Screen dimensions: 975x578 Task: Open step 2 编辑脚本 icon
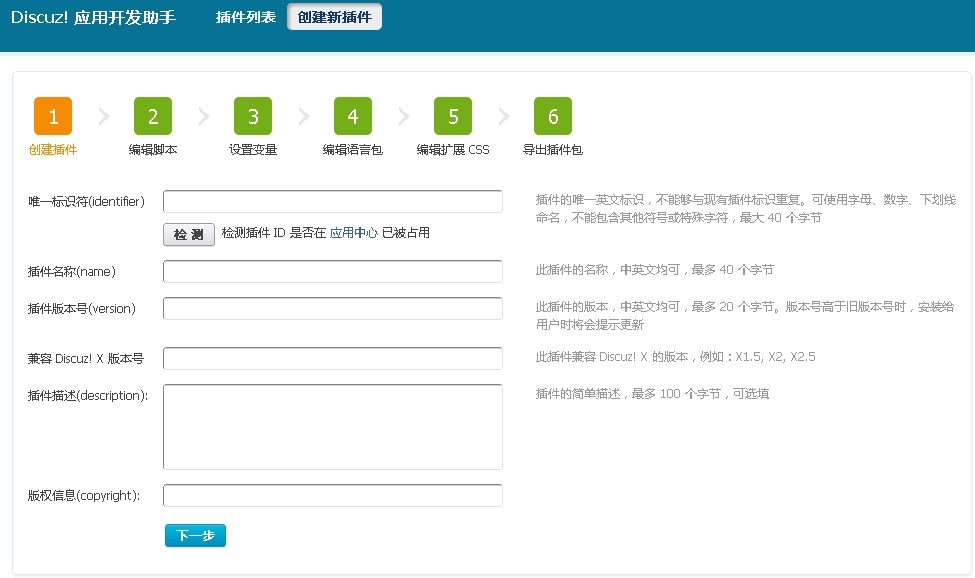152,115
